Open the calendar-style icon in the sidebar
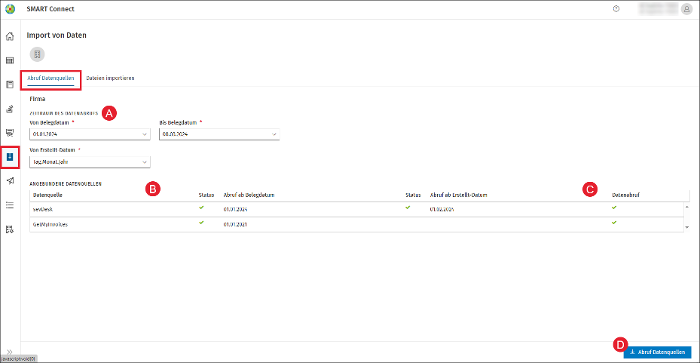 pos(10,84)
